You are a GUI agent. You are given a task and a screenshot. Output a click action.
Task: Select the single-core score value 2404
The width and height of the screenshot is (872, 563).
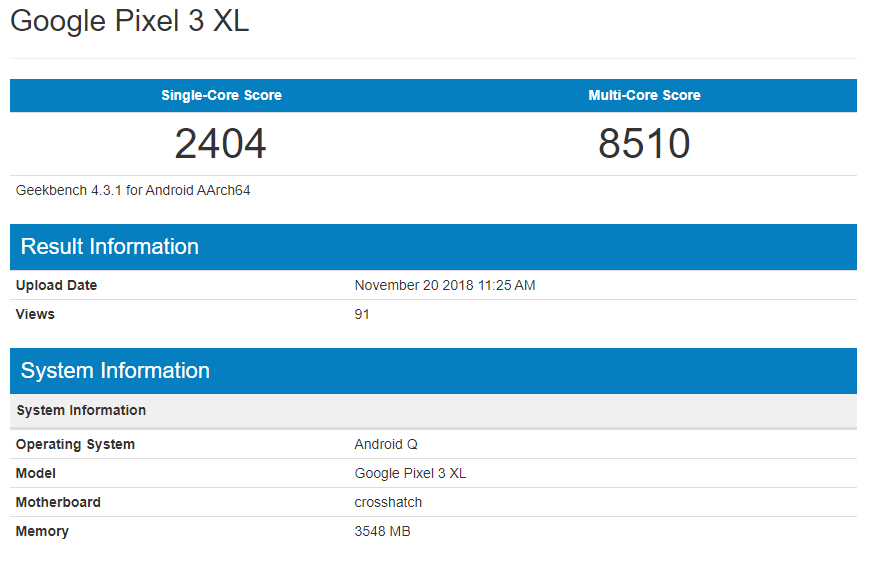221,144
